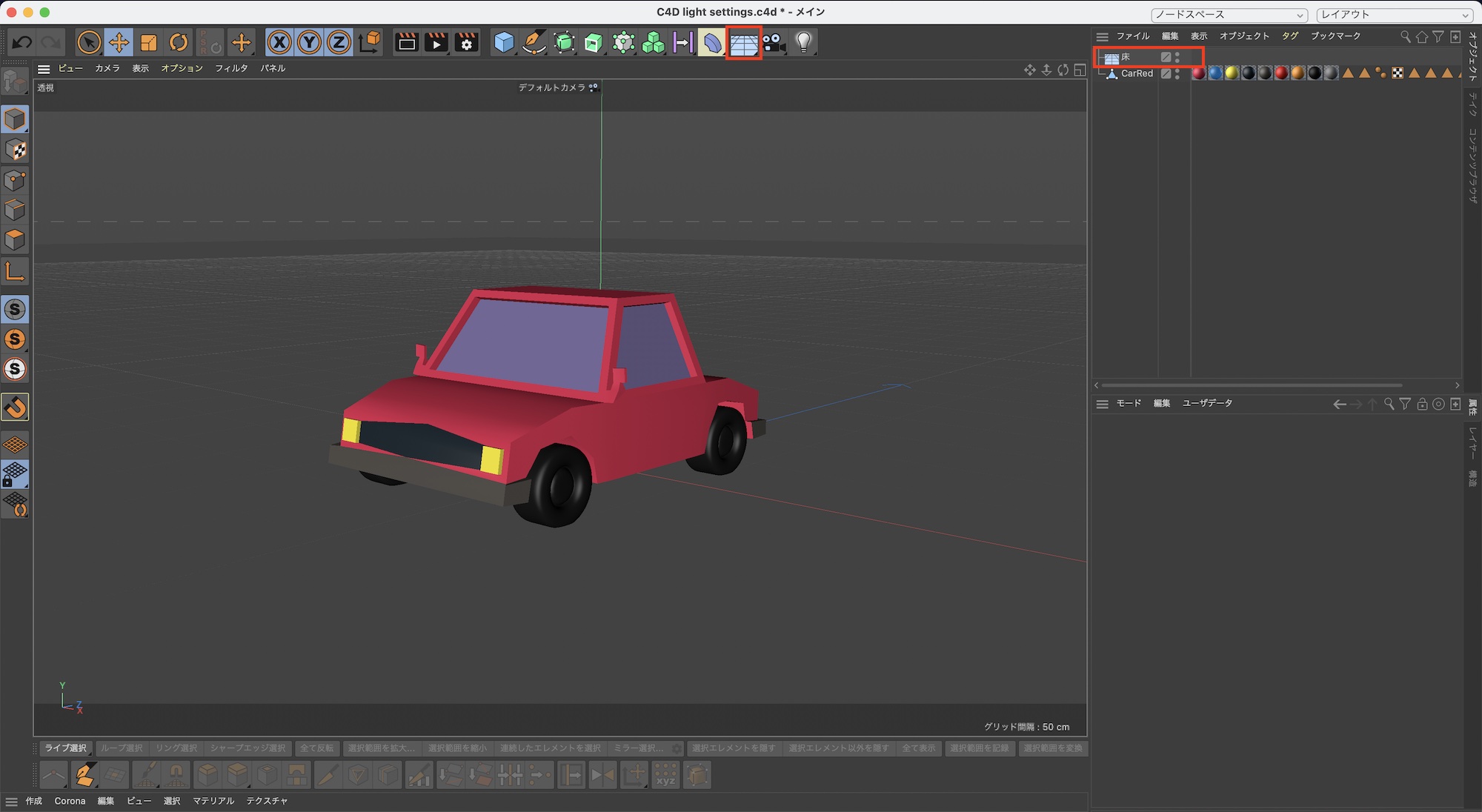
Task: Toggle the X axis lock button
Action: tap(279, 42)
